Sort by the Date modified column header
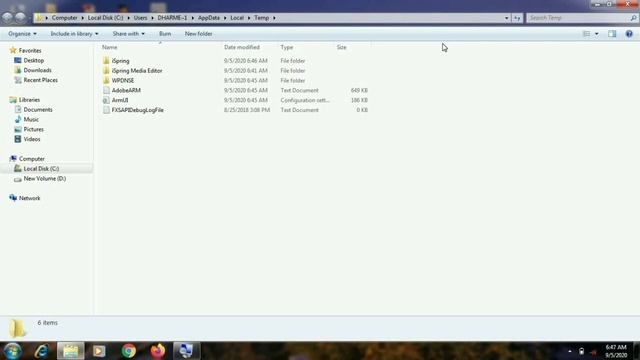Viewport: 640px width, 360px height. [242, 47]
